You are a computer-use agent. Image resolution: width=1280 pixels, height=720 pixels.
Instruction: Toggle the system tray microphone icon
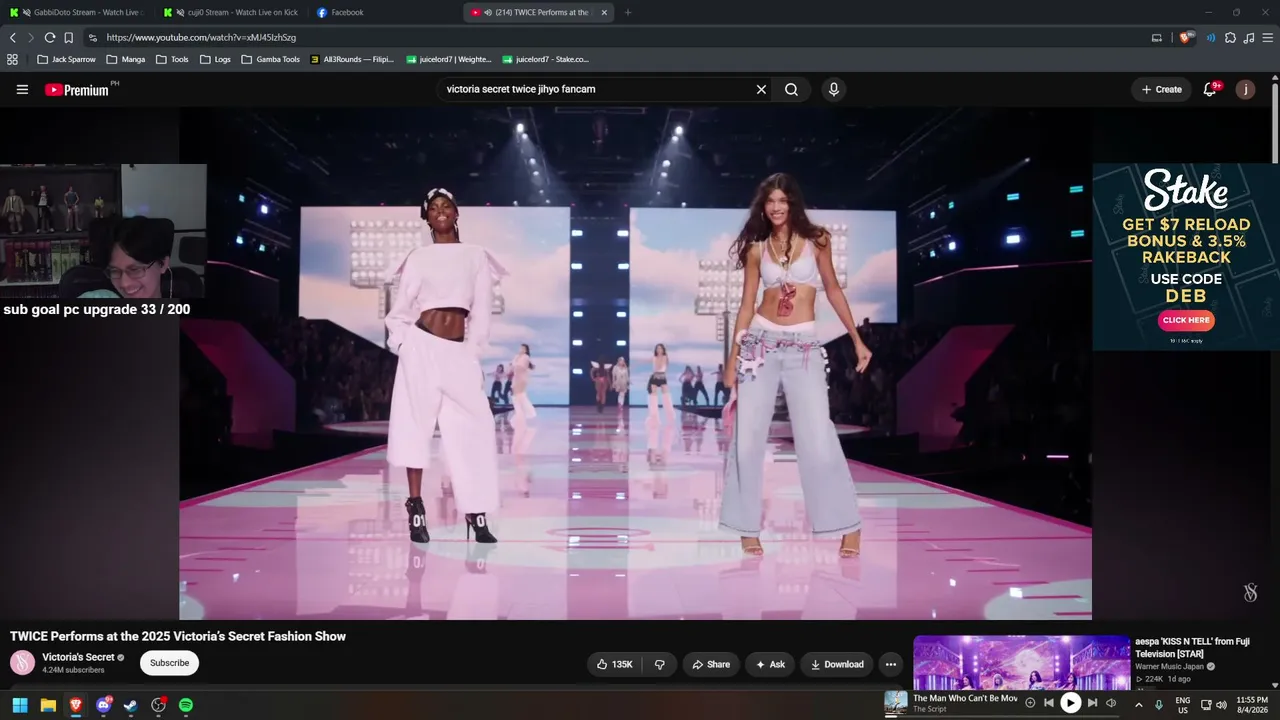point(1159,705)
